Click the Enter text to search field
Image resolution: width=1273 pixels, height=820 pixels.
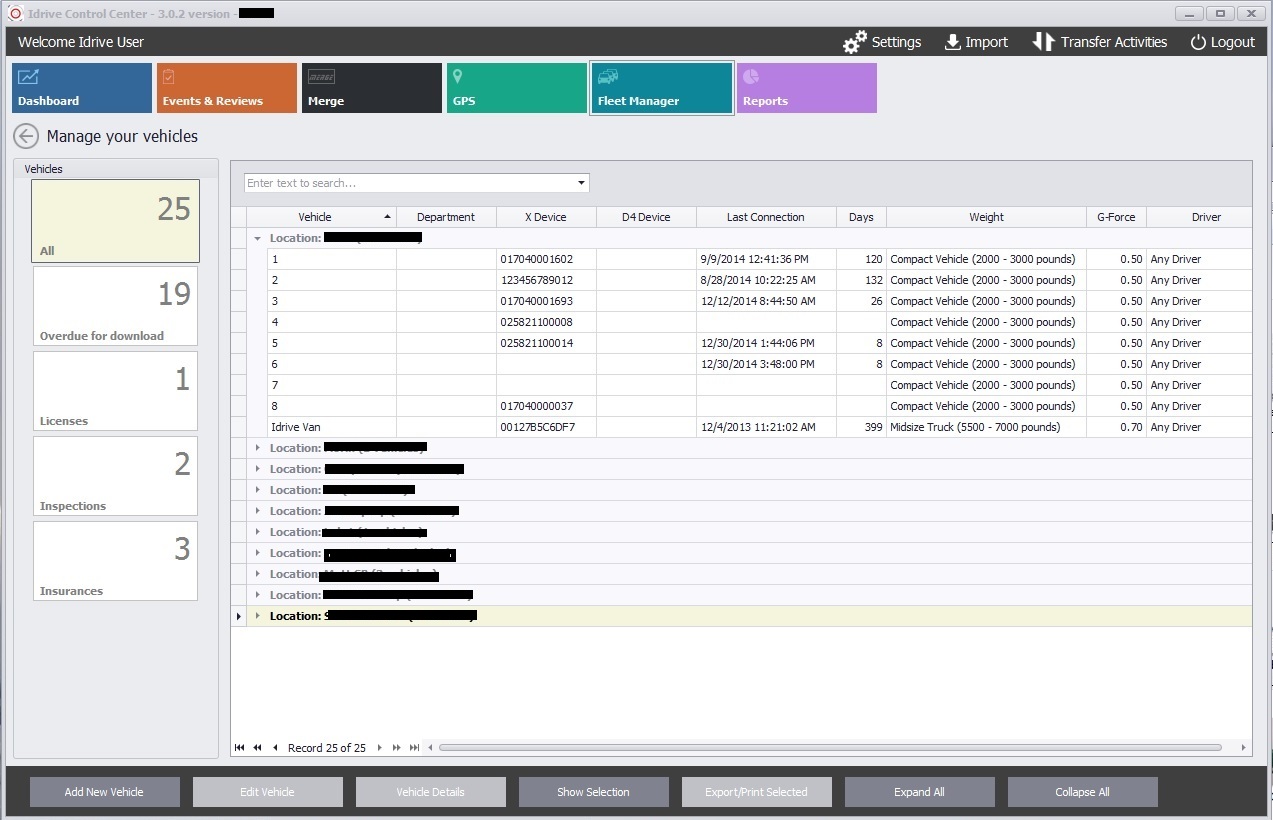coord(410,183)
